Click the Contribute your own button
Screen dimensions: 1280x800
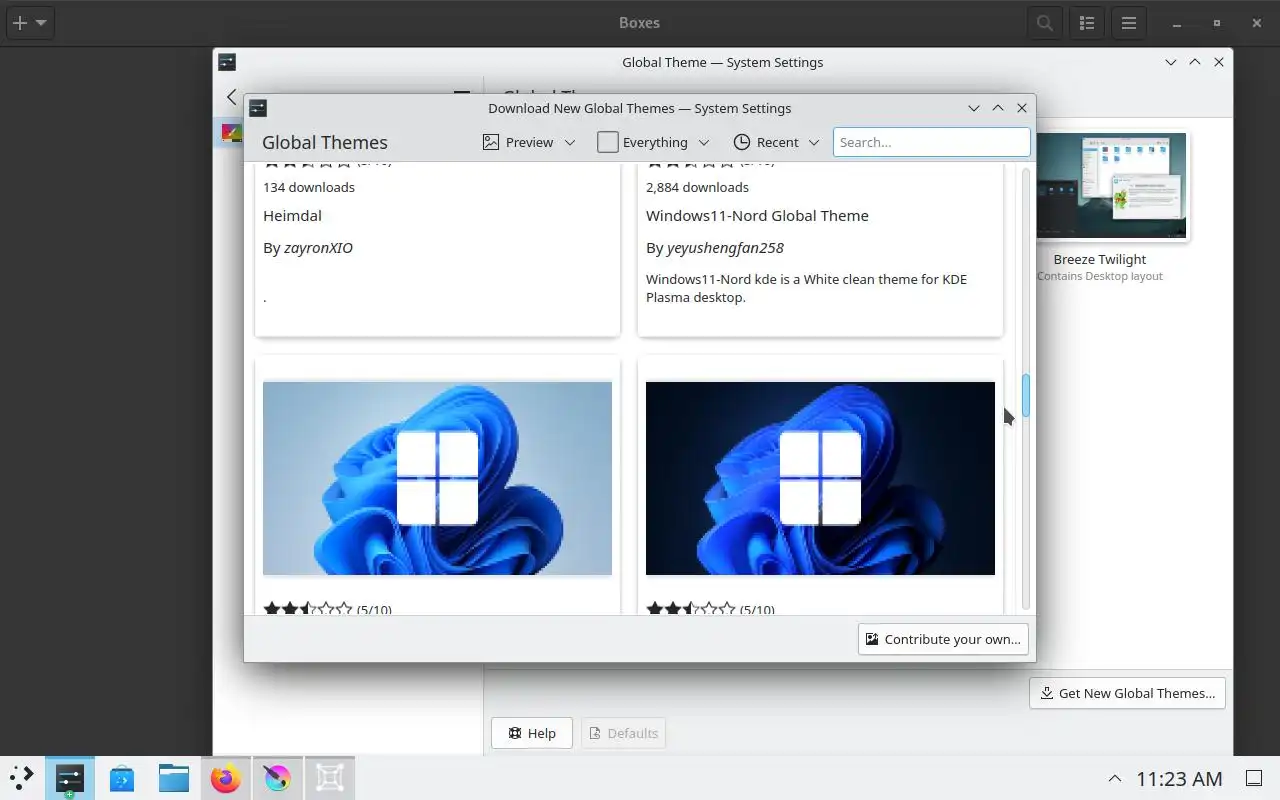pyautogui.click(x=943, y=639)
